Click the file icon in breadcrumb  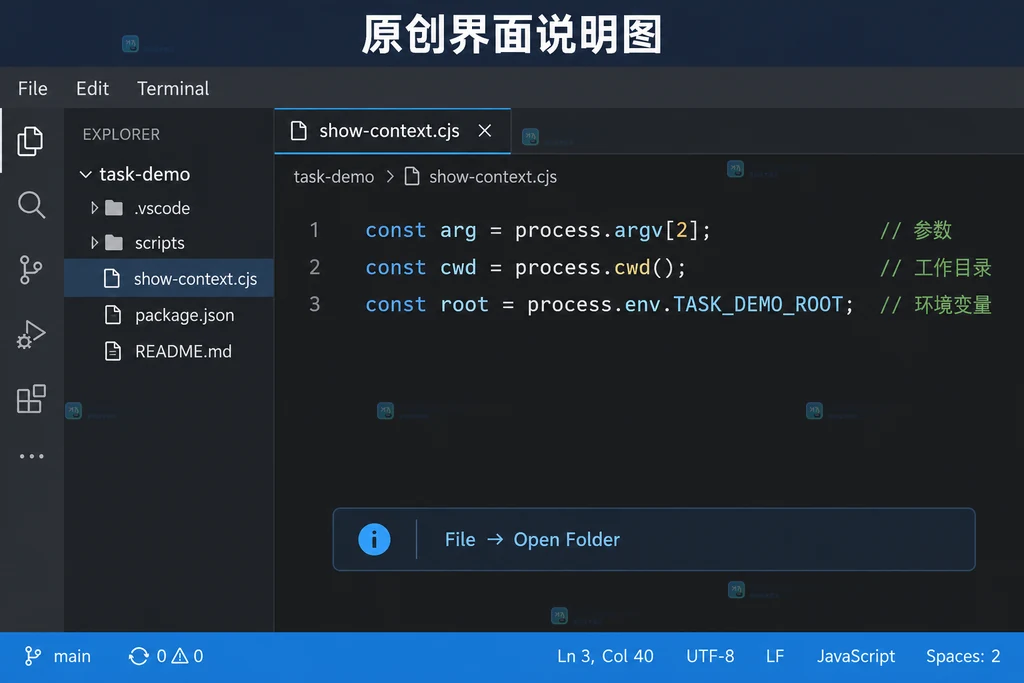tap(411, 176)
